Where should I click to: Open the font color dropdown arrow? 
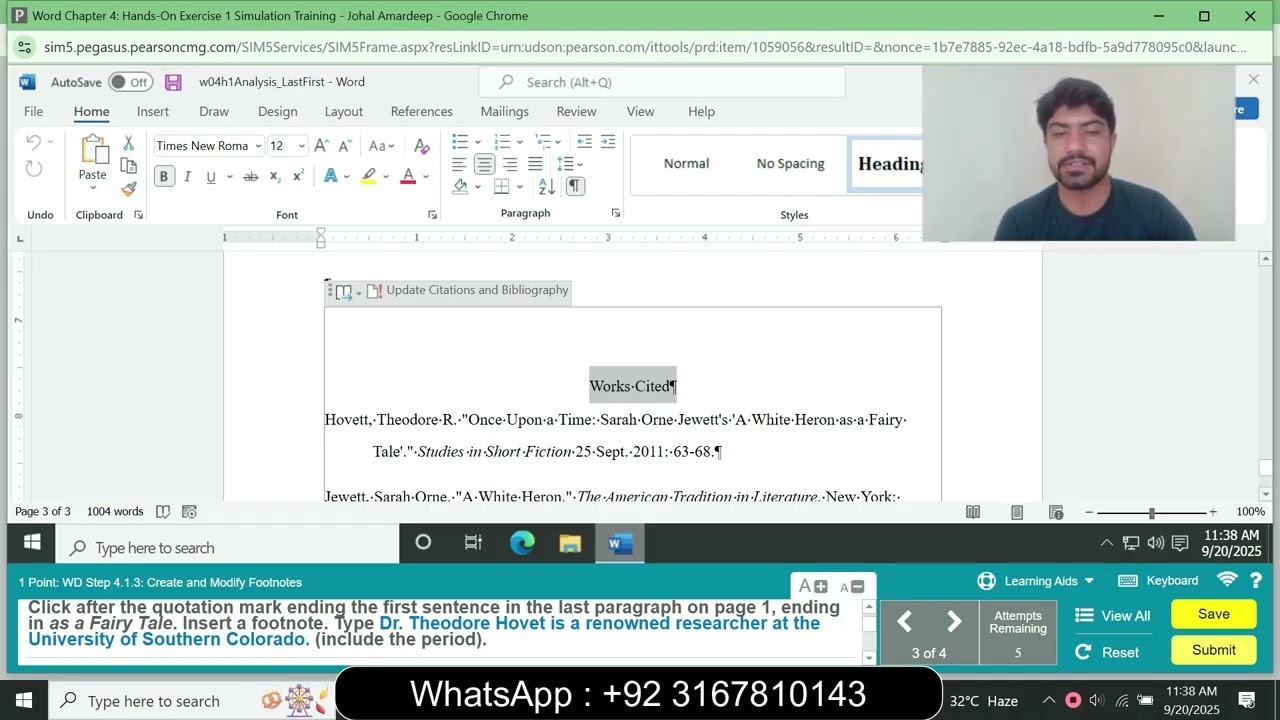425,177
